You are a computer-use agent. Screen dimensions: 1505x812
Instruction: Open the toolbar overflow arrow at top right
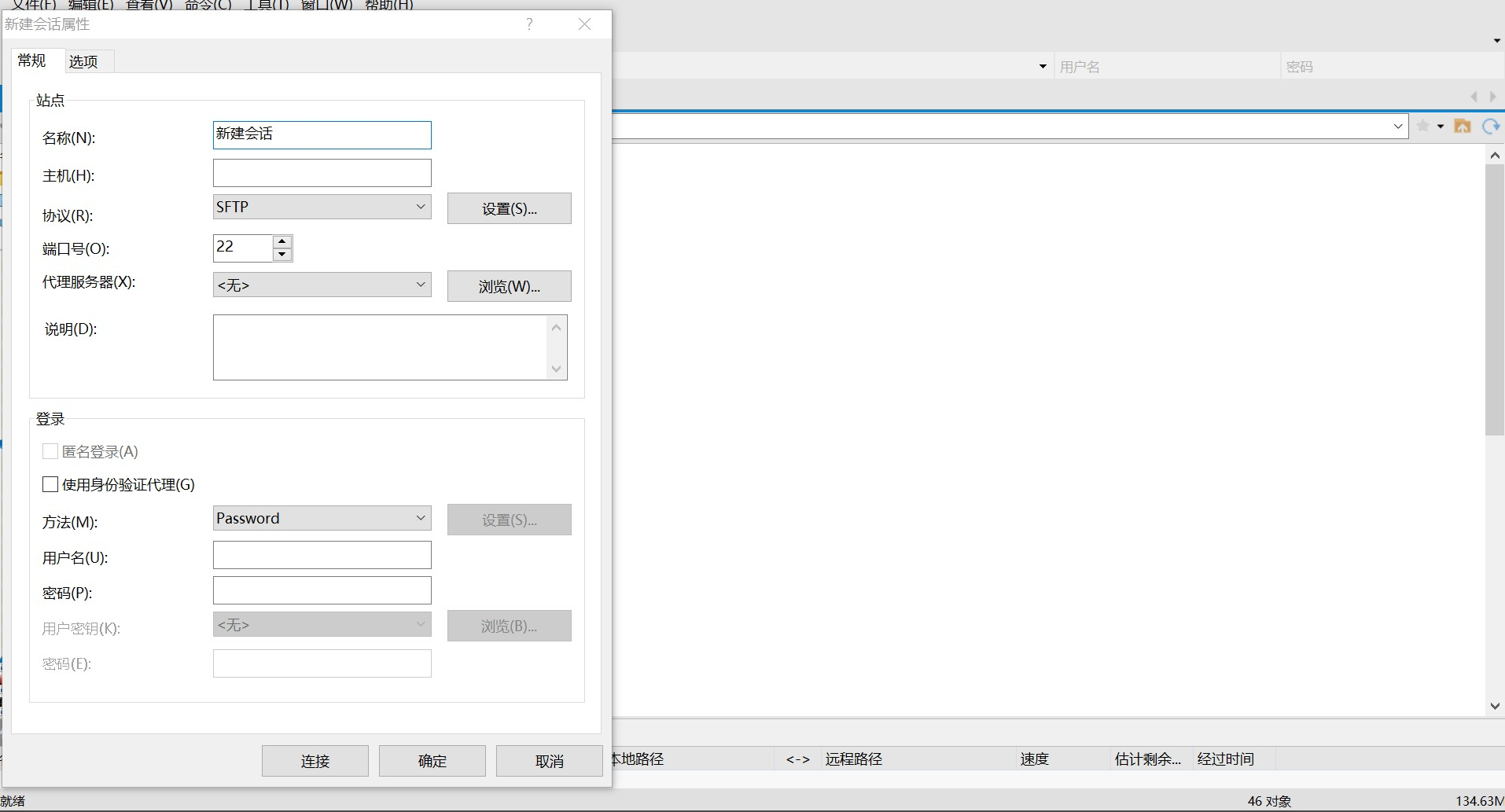click(1497, 41)
